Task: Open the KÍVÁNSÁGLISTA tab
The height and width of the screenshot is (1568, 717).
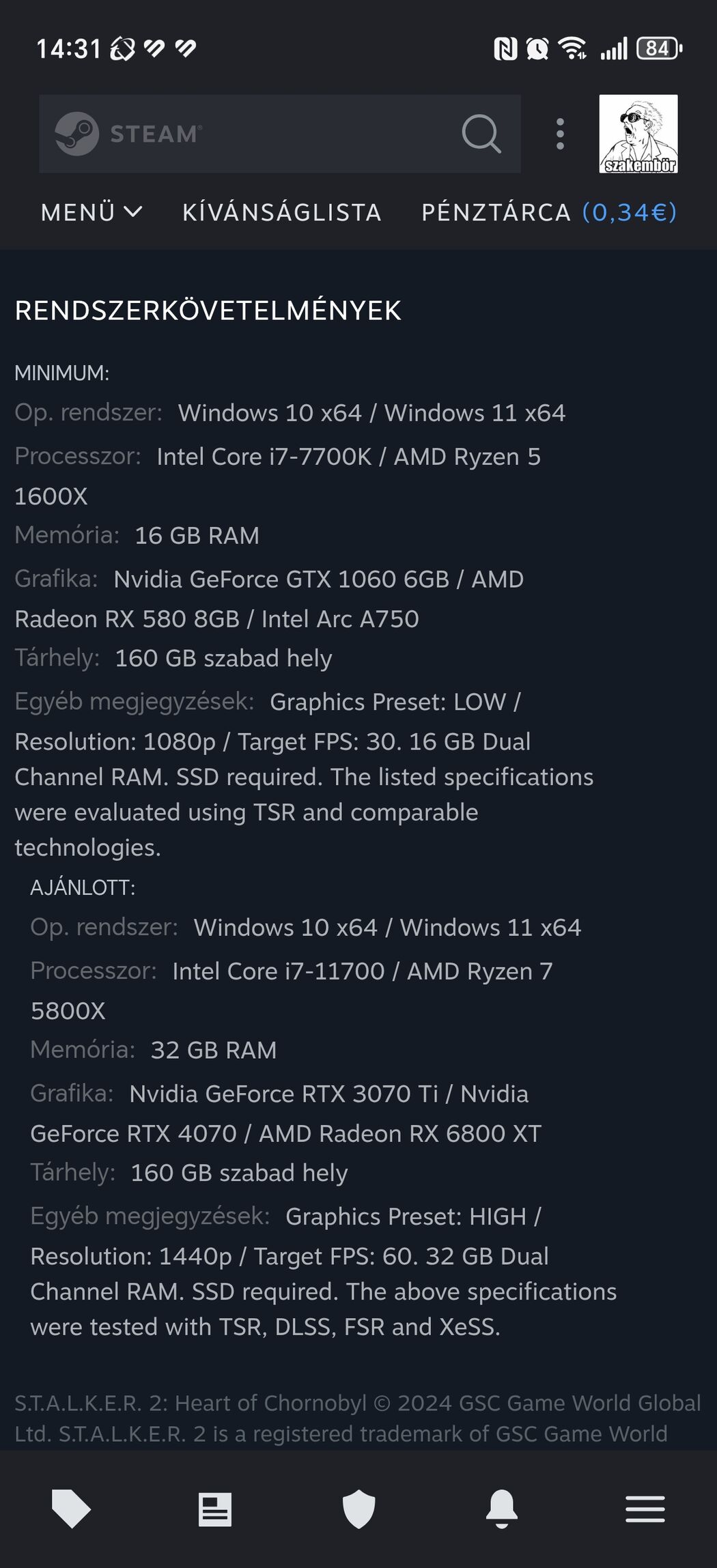Action: [x=281, y=212]
